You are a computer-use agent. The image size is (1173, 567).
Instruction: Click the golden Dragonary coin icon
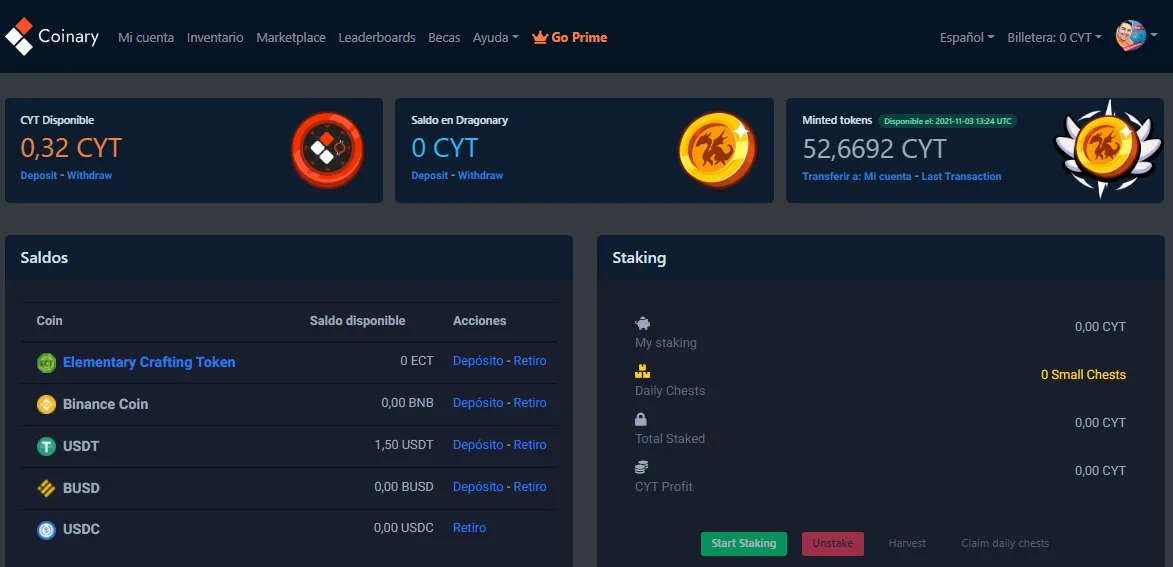pos(717,150)
